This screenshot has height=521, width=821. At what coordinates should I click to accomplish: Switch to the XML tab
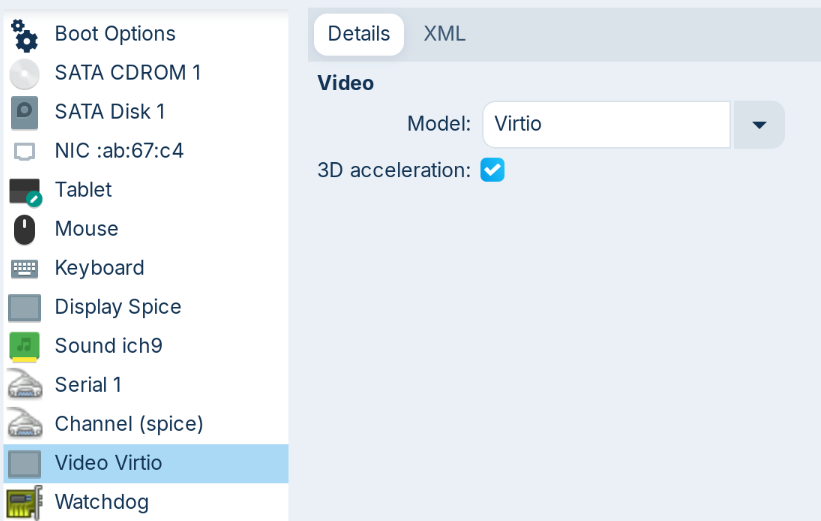[x=444, y=34]
